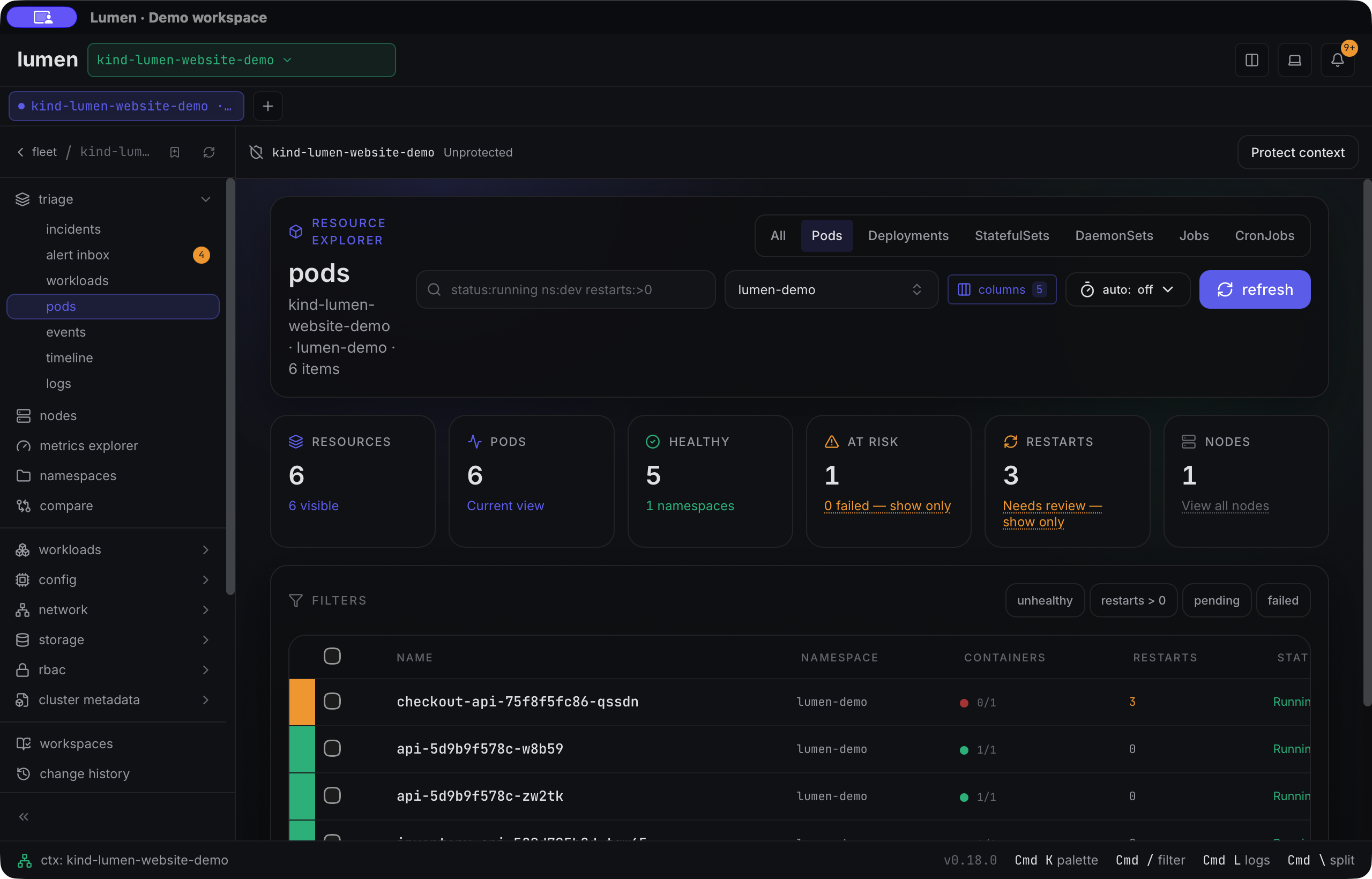Expand the config group

click(x=113, y=580)
